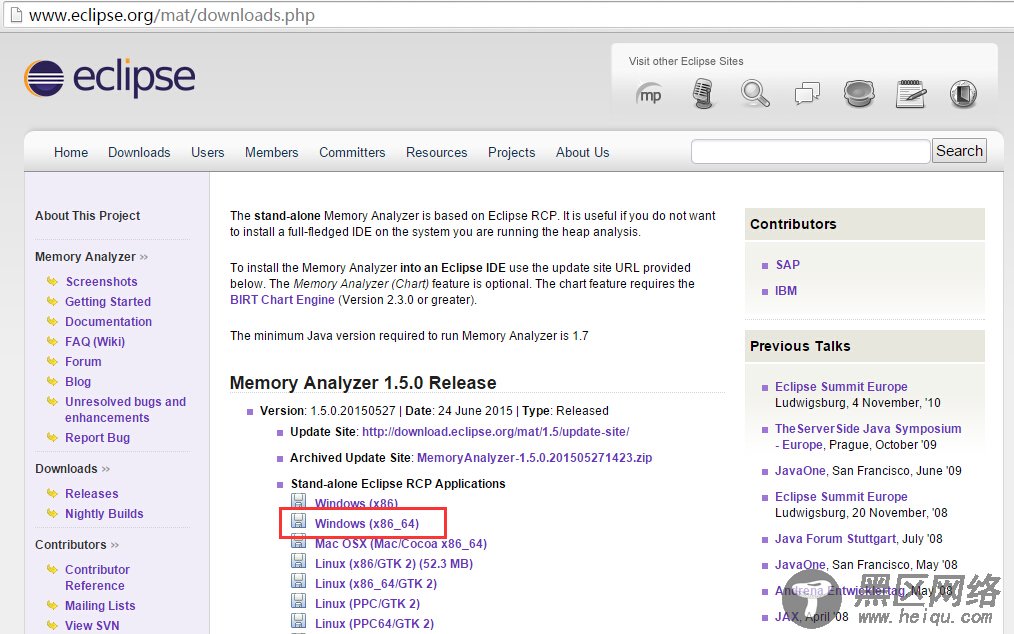Open the Home menu item

pyautogui.click(x=71, y=153)
